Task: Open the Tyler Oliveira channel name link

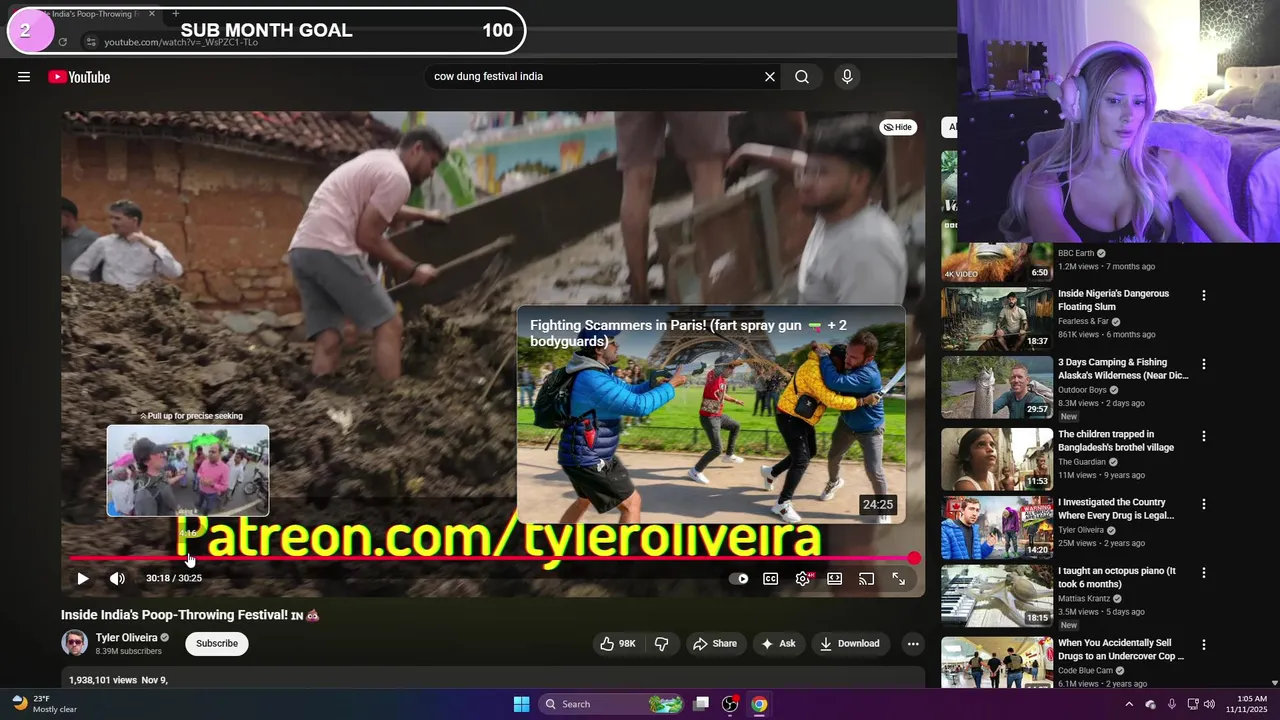Action: (x=126, y=637)
